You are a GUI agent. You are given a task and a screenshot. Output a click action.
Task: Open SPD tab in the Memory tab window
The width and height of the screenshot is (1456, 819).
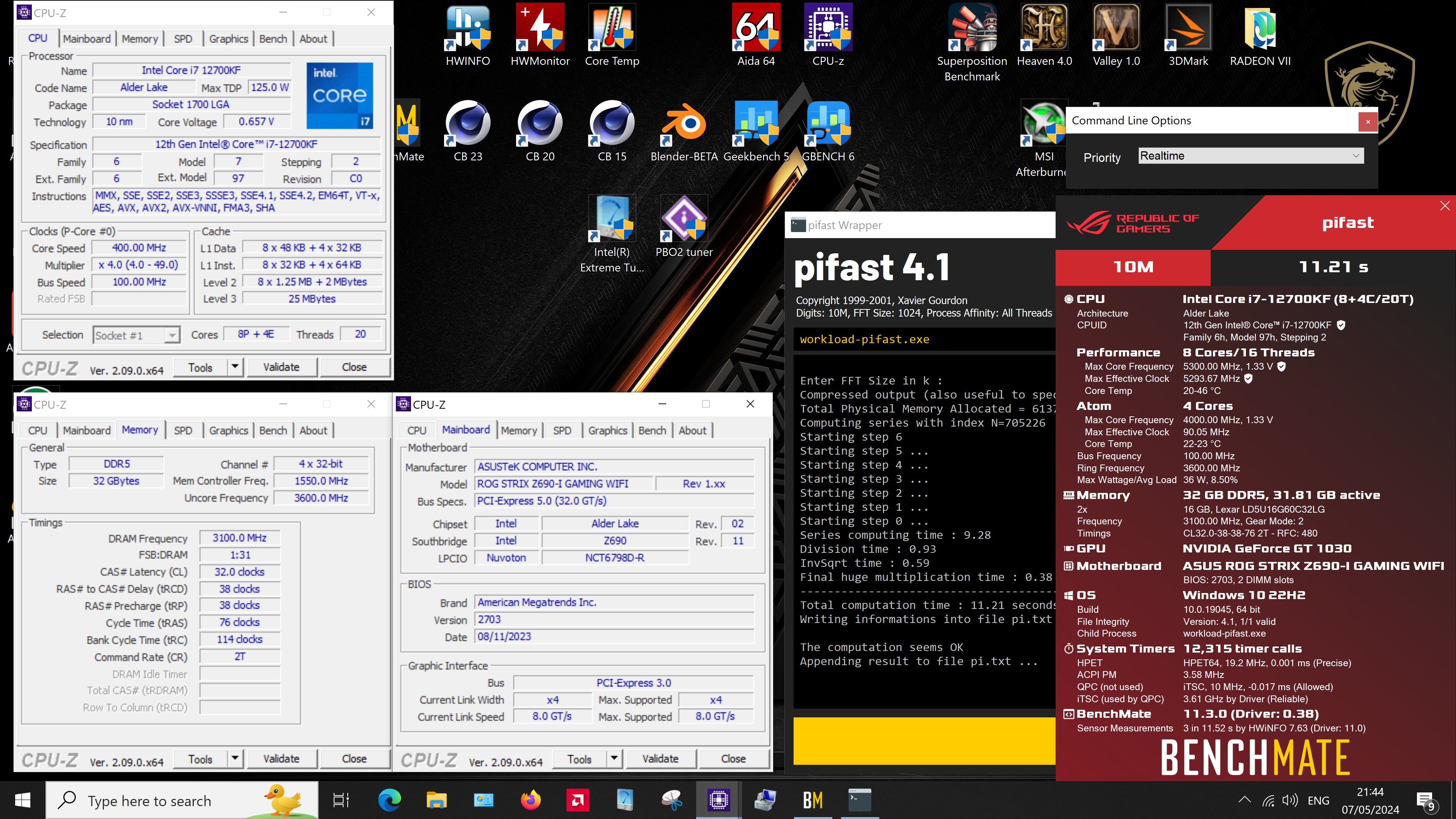[x=183, y=430]
